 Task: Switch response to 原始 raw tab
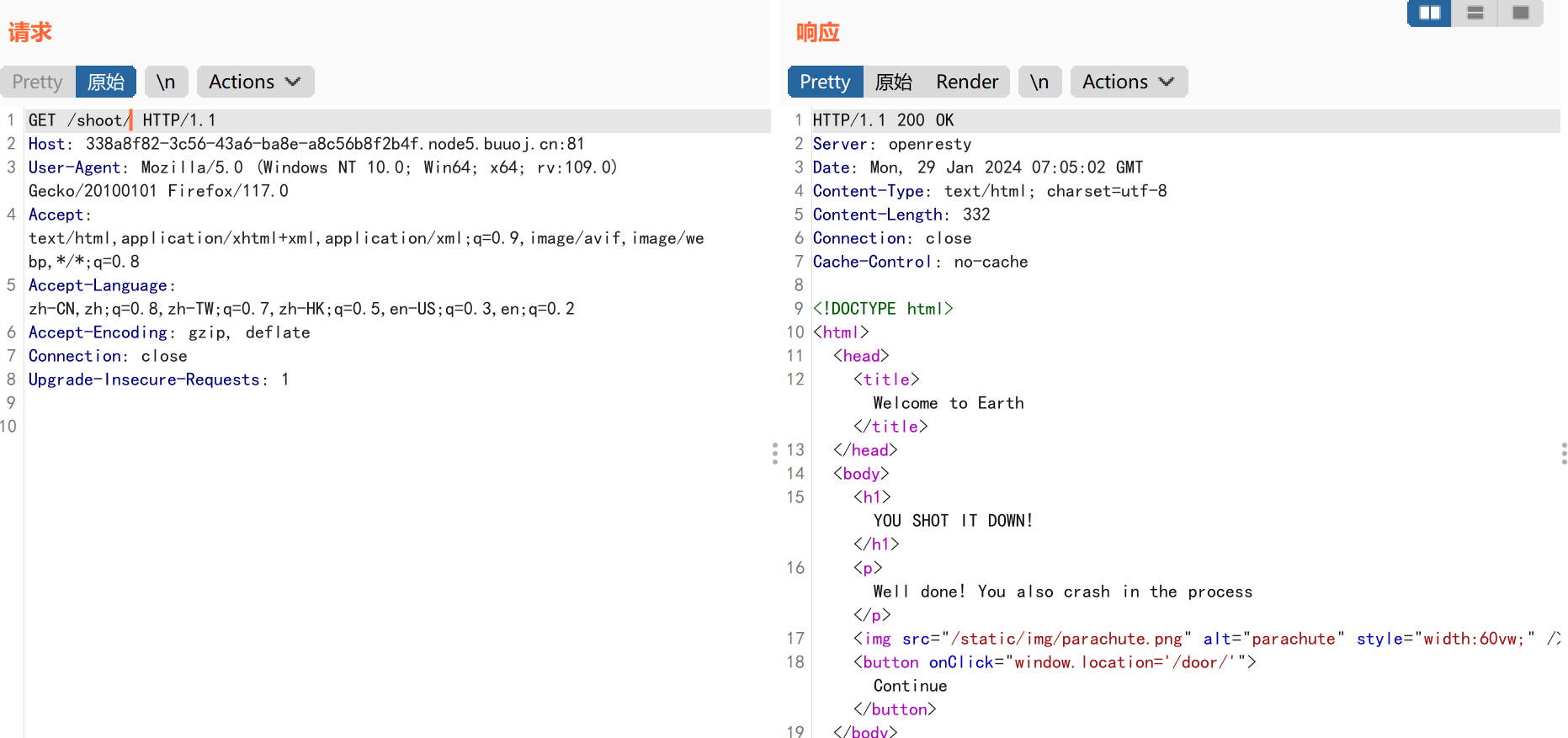[x=894, y=82]
